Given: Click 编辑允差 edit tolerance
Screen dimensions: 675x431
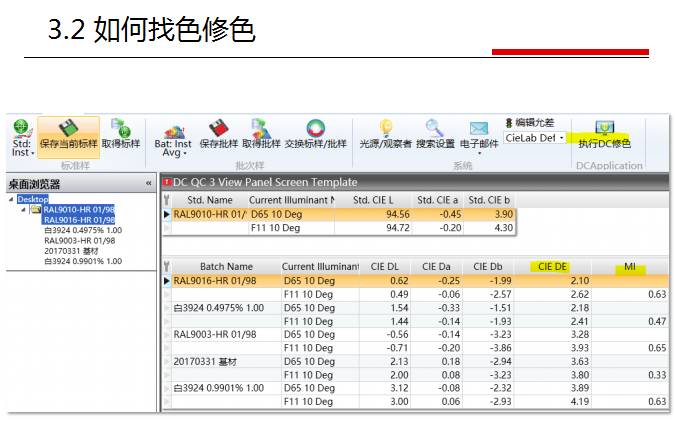Looking at the screenshot, I should click(530, 122).
